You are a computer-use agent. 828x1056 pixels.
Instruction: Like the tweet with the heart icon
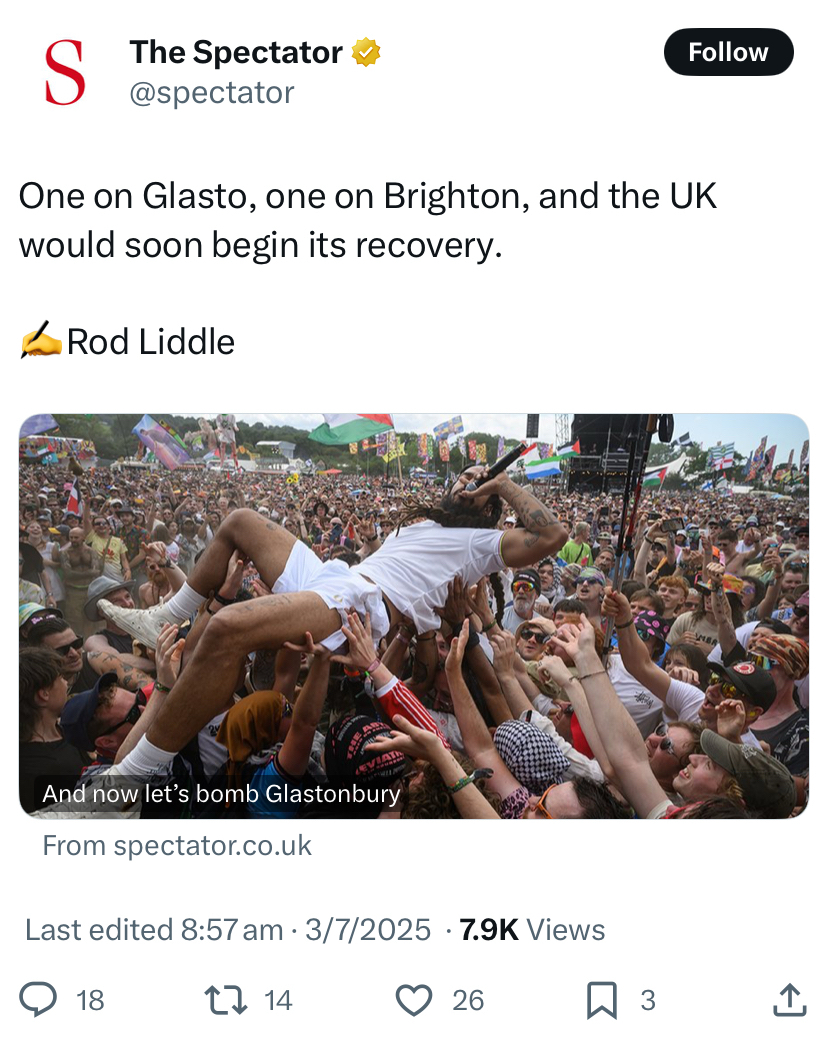414,999
